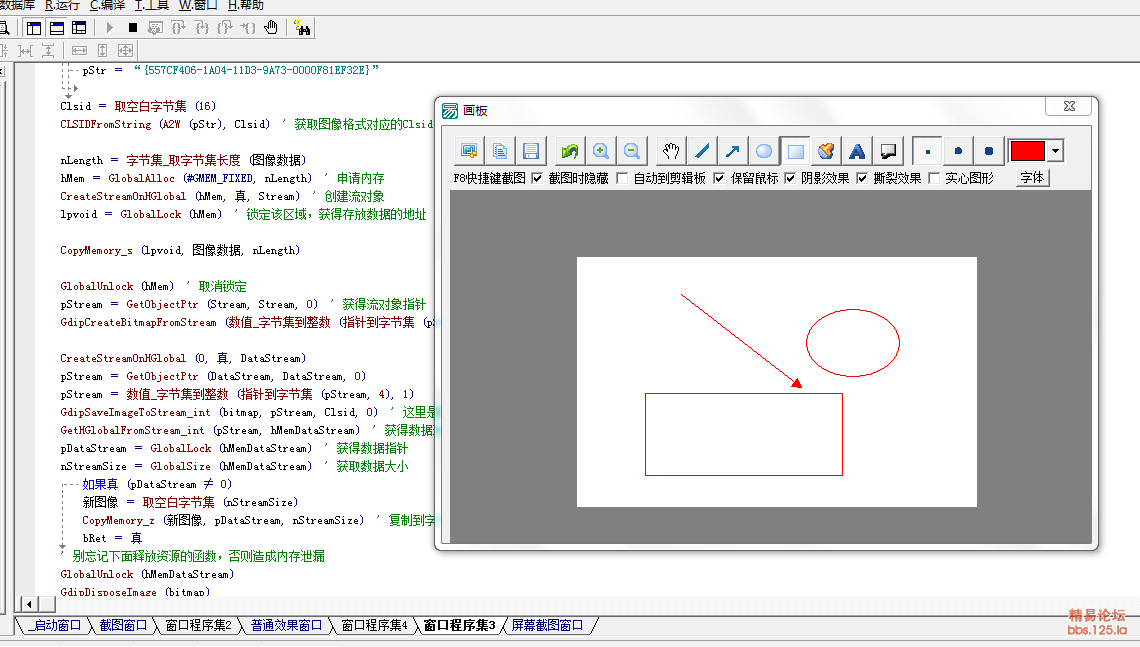Viewport: 1140px width, 647px height.
Task: Click the magnifier preview icon at toolbar left edge
Action: click(4, 28)
